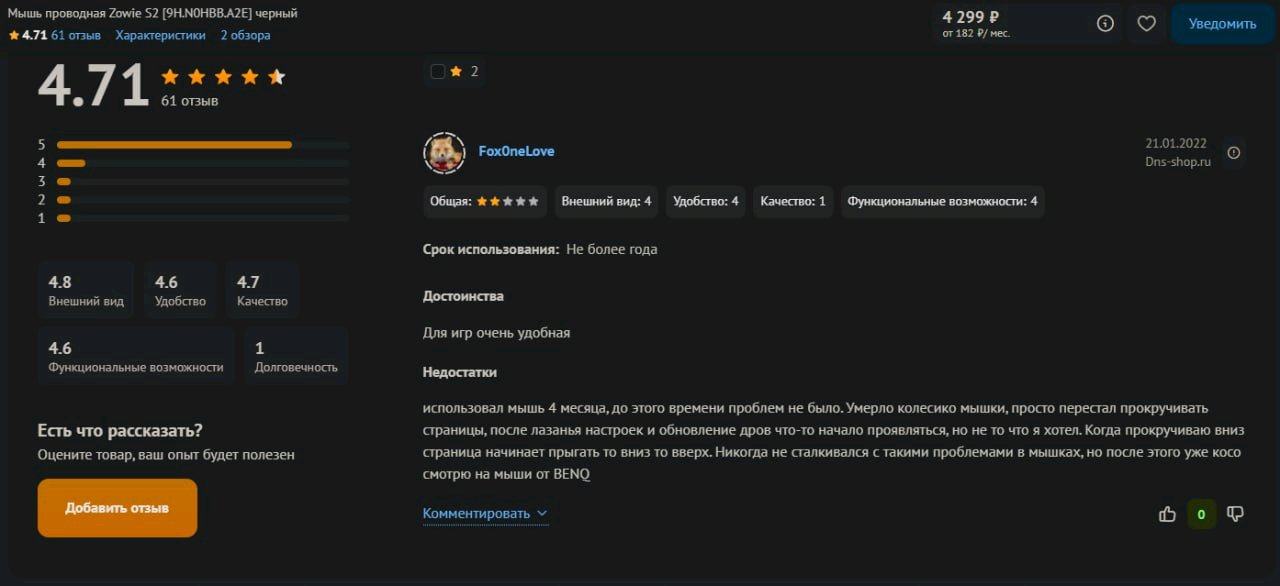Open the 2 обзора tab link
Image resolution: width=1280 pixels, height=586 pixels.
click(245, 35)
